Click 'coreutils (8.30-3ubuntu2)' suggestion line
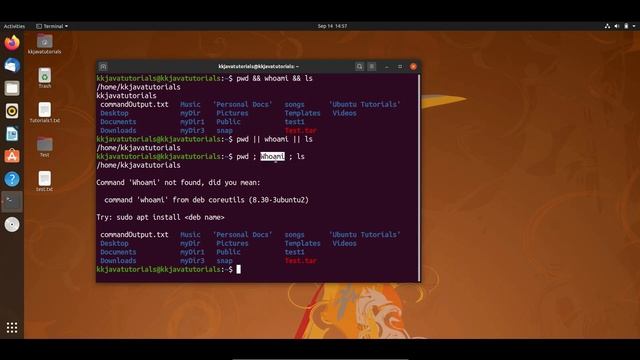The width and height of the screenshot is (640, 360). click(x=207, y=200)
